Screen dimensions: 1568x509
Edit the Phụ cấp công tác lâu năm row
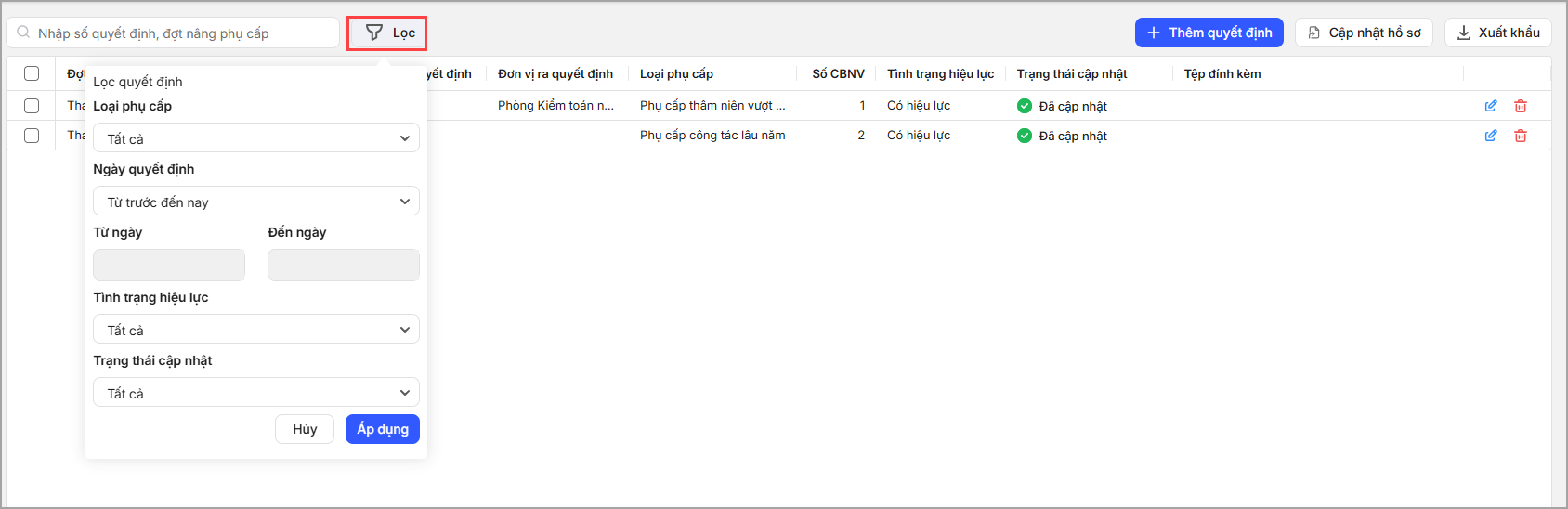pyautogui.click(x=1491, y=136)
